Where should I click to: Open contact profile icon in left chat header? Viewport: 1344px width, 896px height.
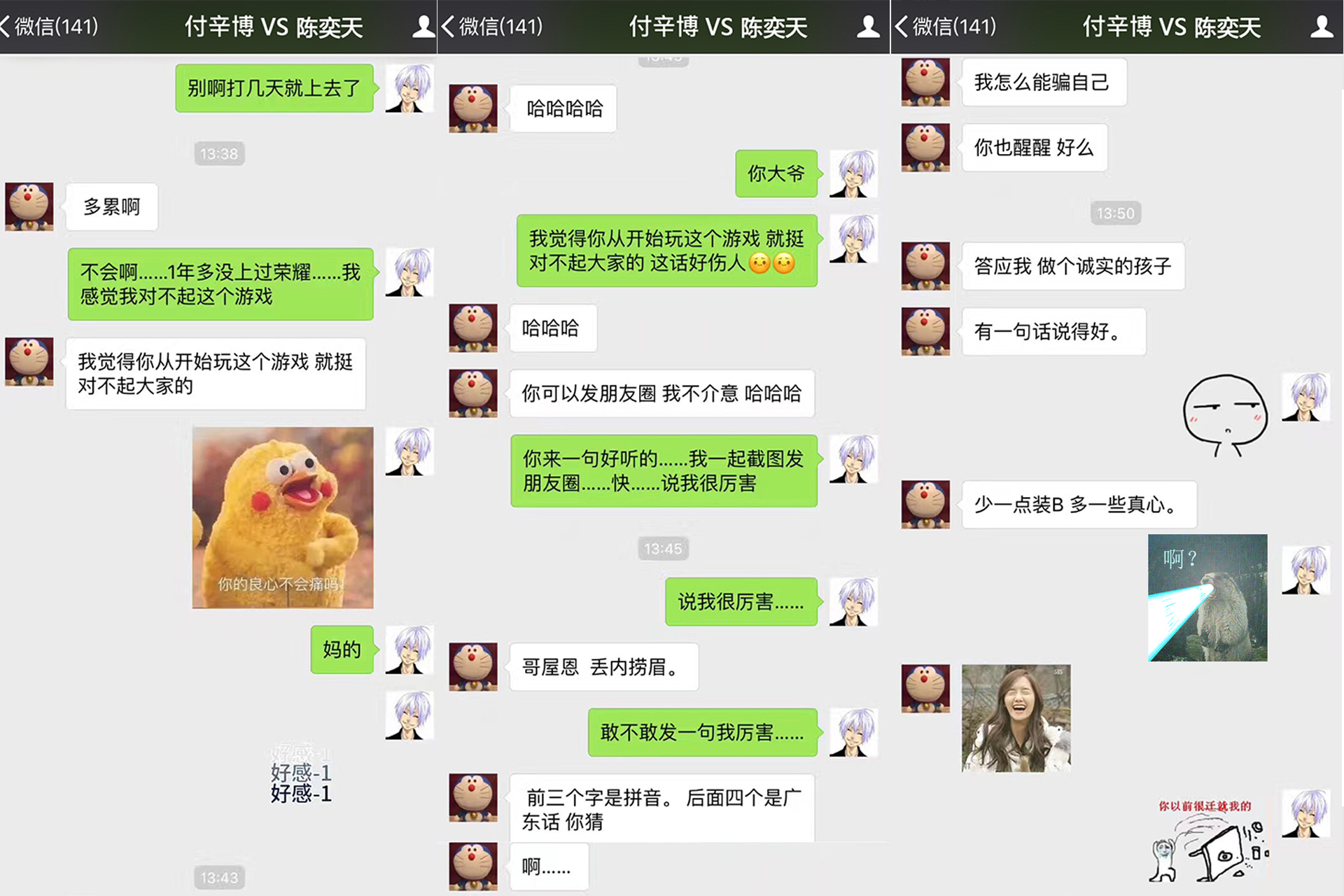(x=423, y=27)
